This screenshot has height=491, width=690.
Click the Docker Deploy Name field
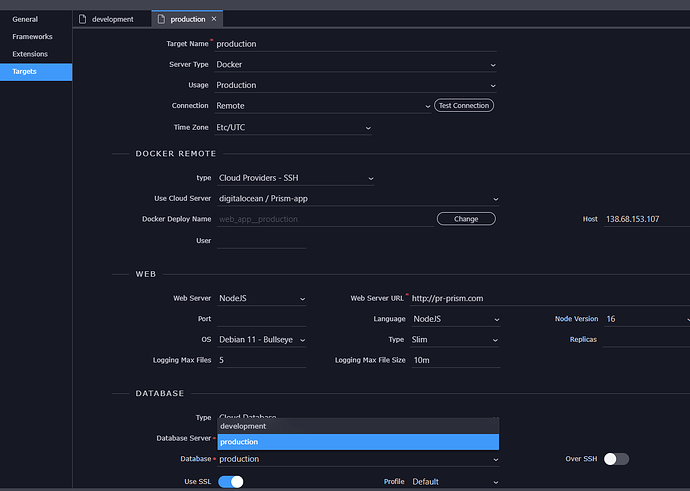click(x=326, y=220)
